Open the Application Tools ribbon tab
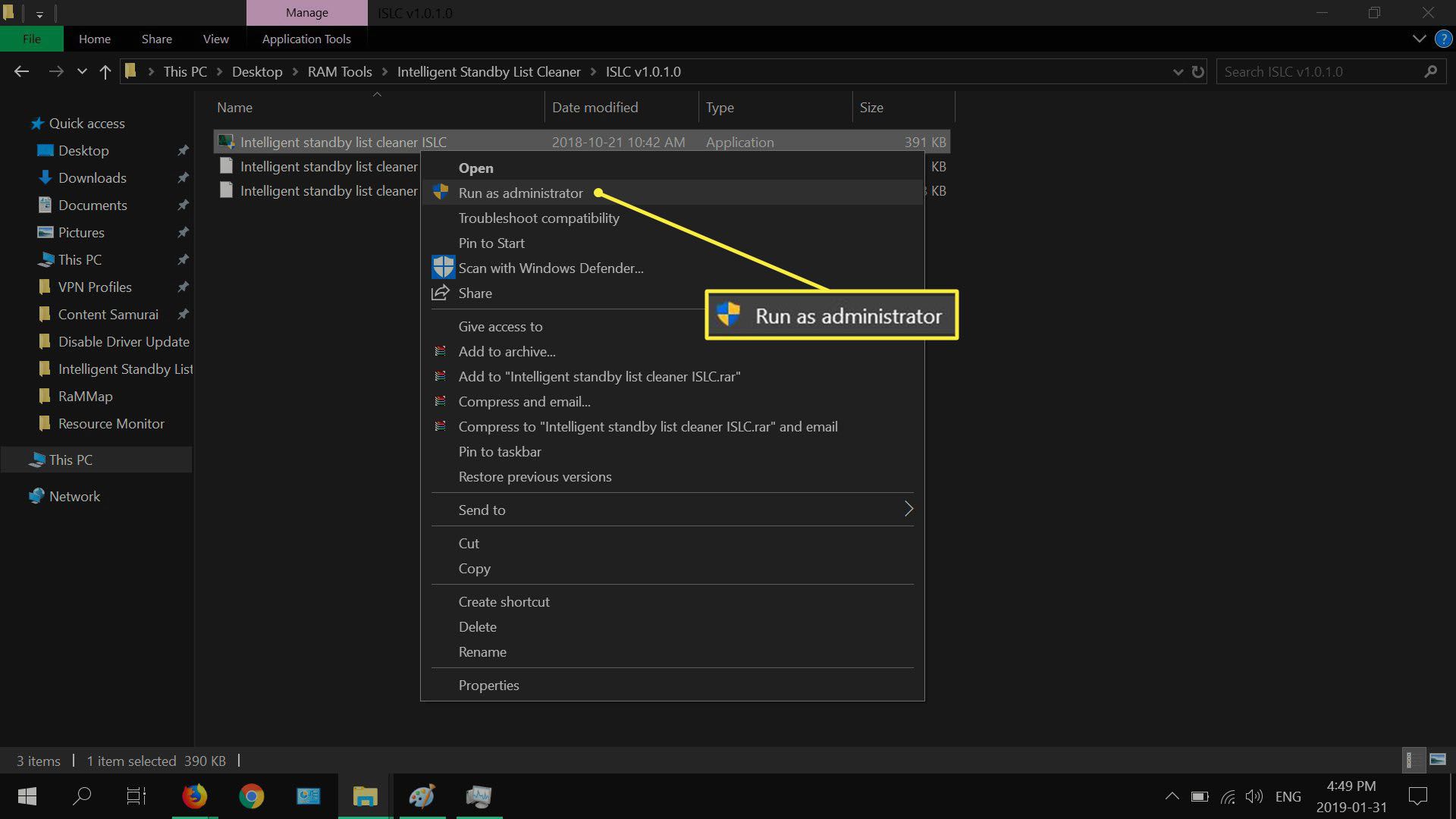Screen dimensions: 1456x819 coord(306,39)
